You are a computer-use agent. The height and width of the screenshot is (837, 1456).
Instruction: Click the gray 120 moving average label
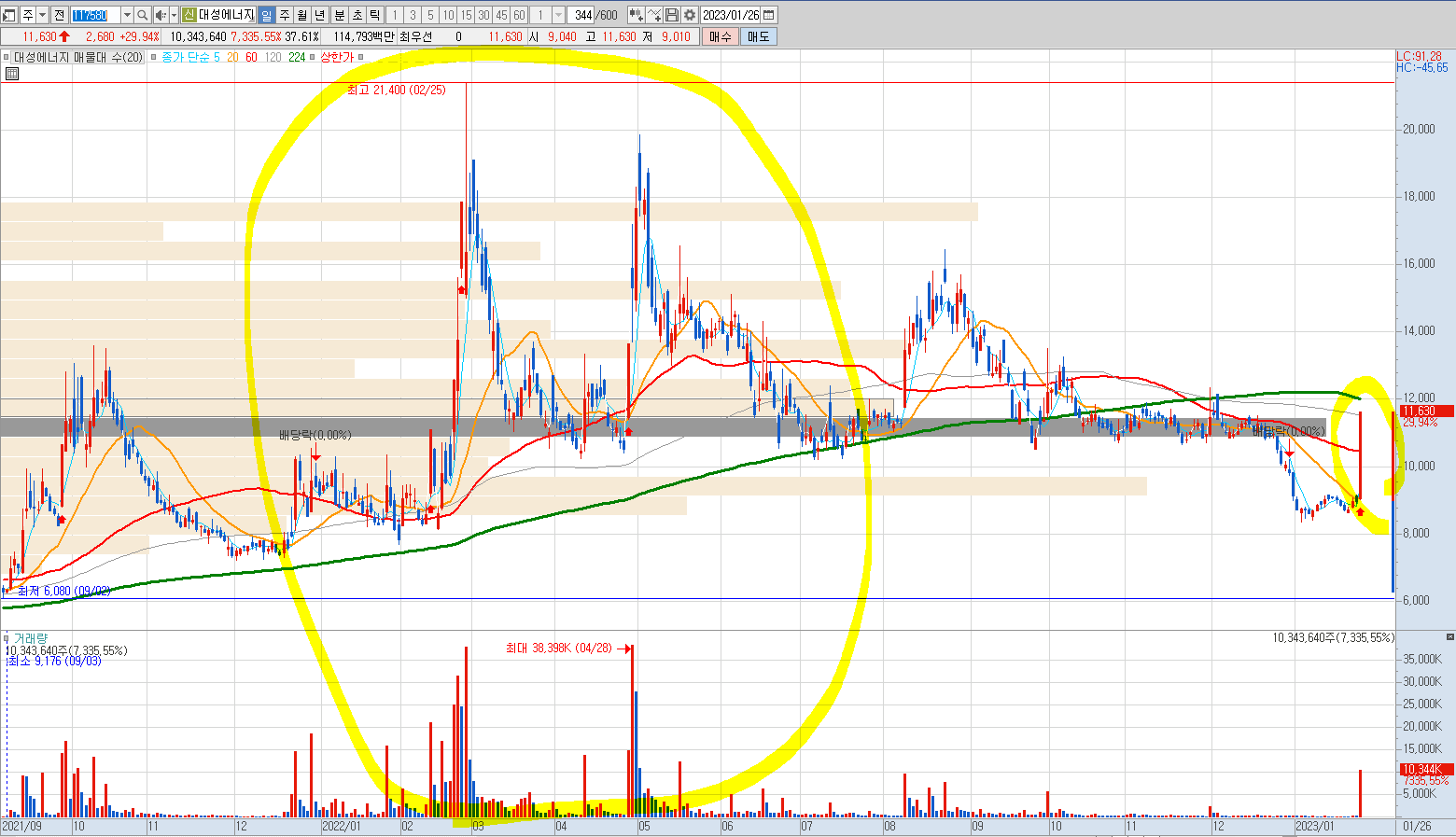273,57
